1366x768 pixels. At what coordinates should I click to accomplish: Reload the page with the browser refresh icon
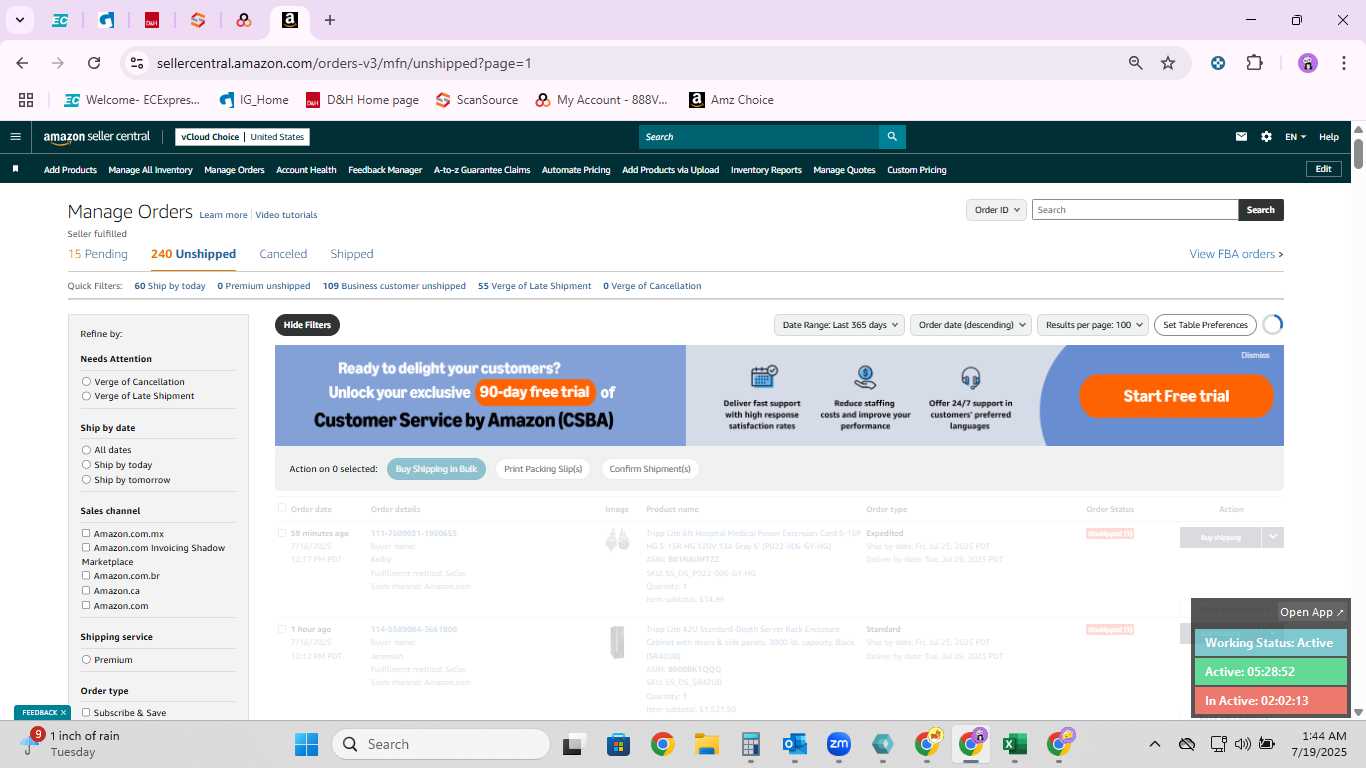pyautogui.click(x=94, y=63)
